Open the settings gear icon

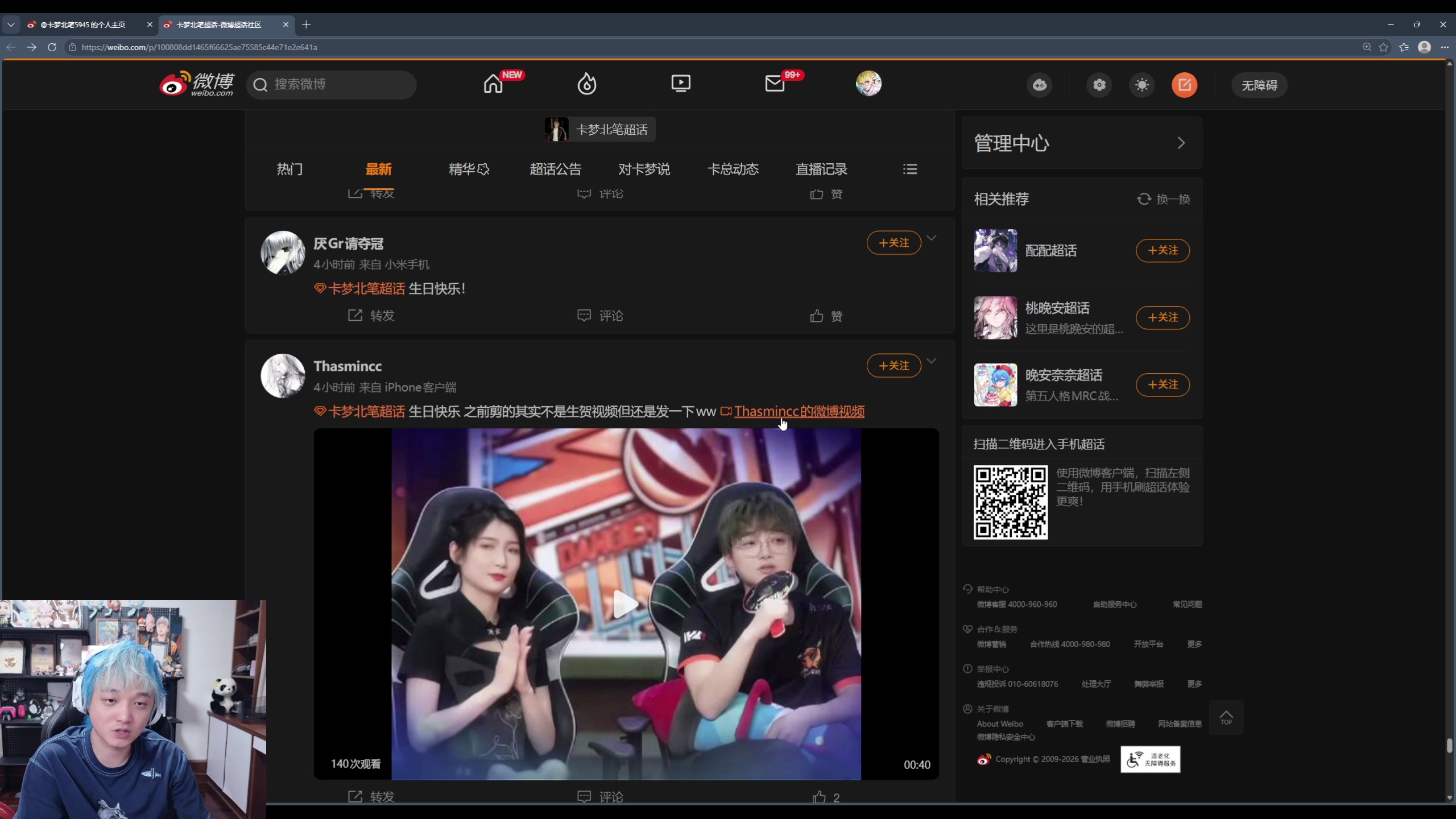click(1099, 85)
